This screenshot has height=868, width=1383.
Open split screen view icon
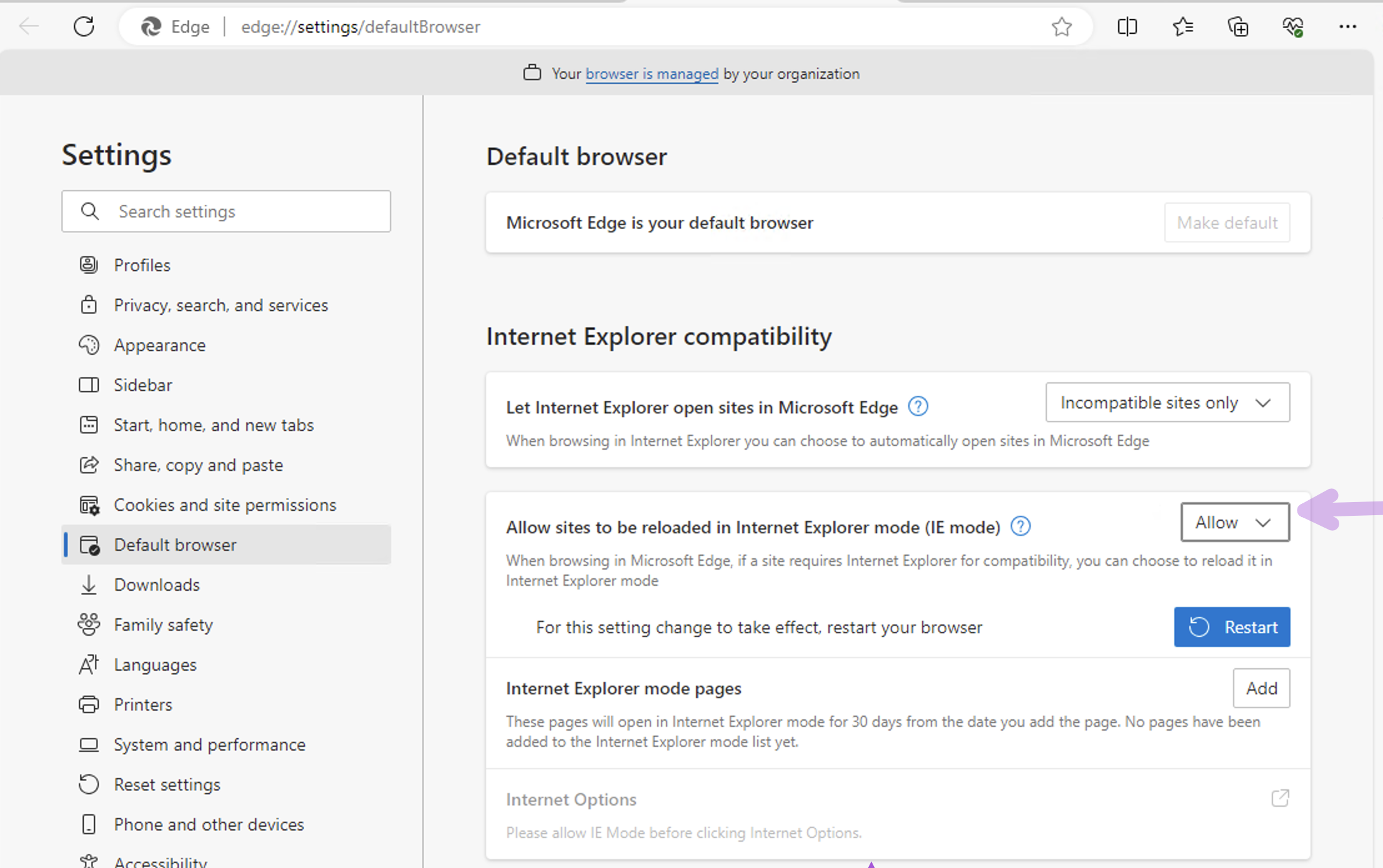(x=1127, y=27)
